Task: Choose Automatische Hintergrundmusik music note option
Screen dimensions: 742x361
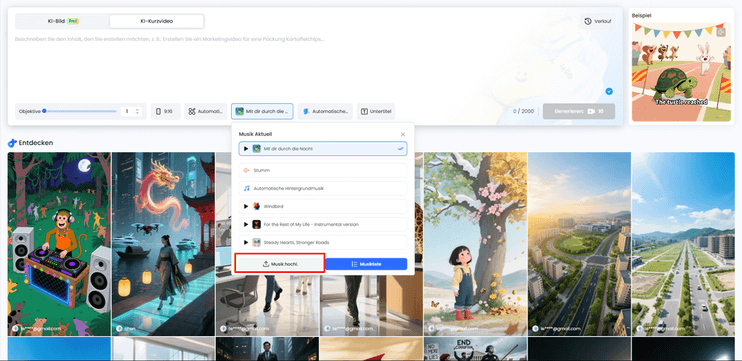Action: pos(323,188)
